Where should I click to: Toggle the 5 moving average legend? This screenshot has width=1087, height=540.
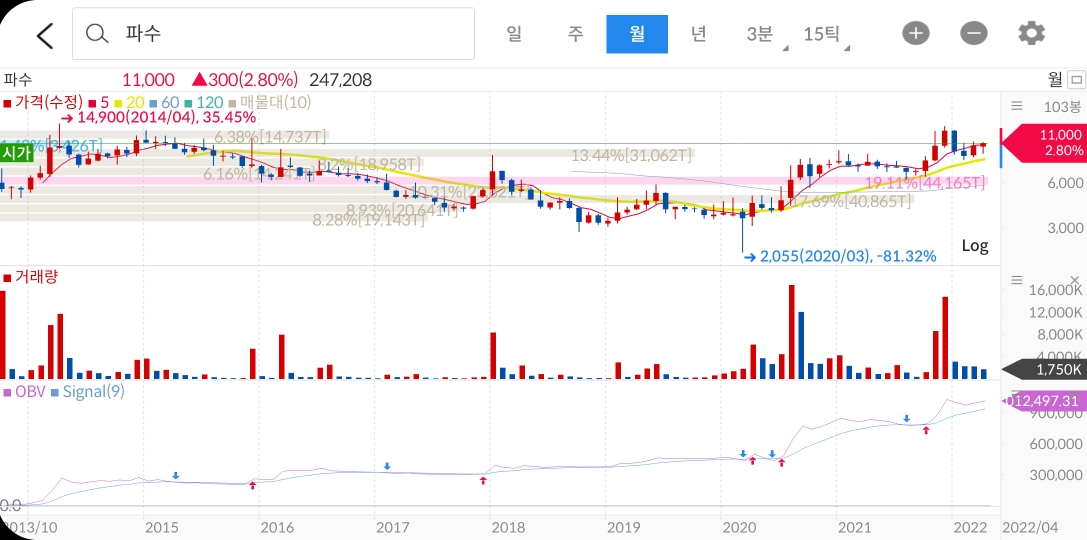(x=98, y=103)
